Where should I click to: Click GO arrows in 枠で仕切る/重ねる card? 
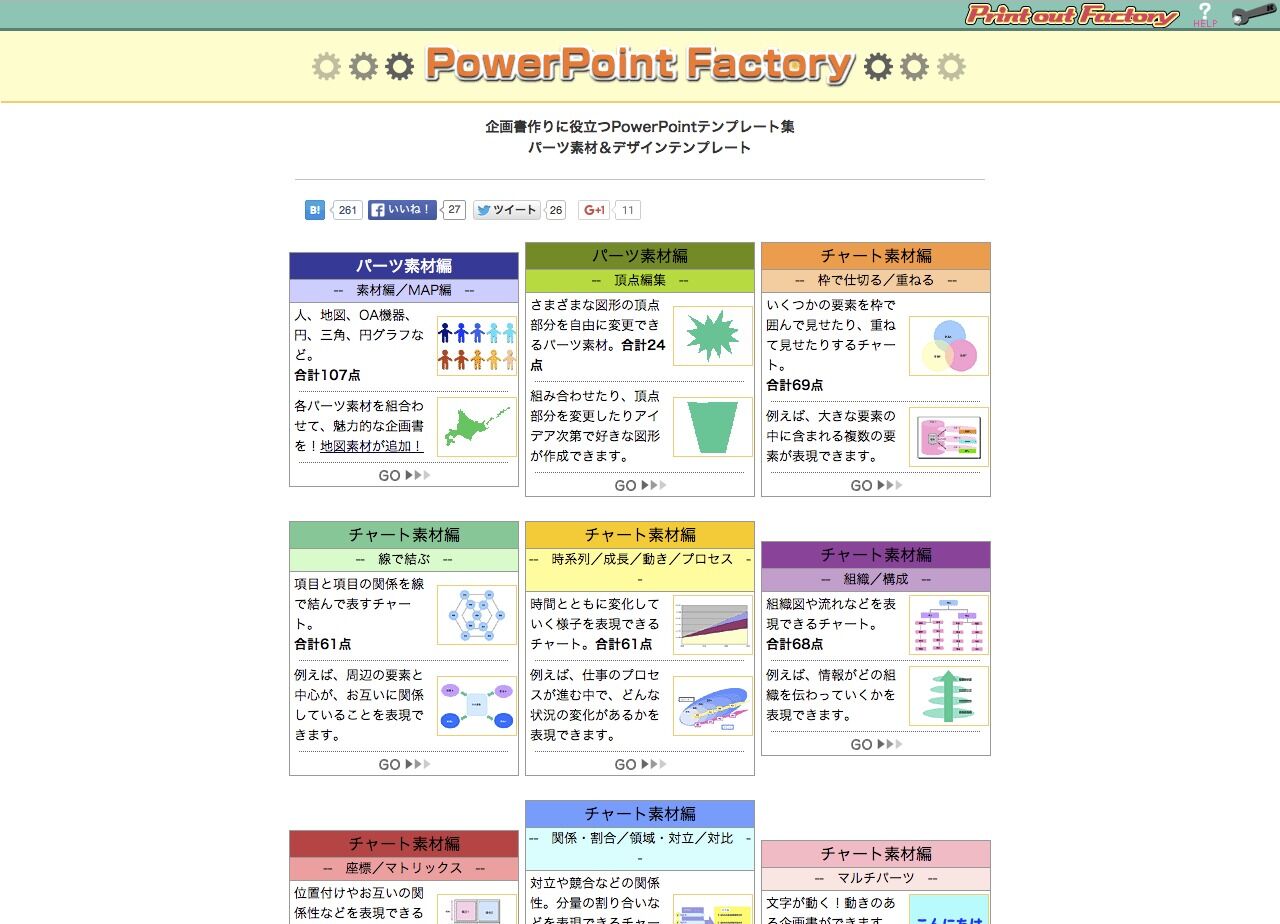pyautogui.click(x=876, y=486)
